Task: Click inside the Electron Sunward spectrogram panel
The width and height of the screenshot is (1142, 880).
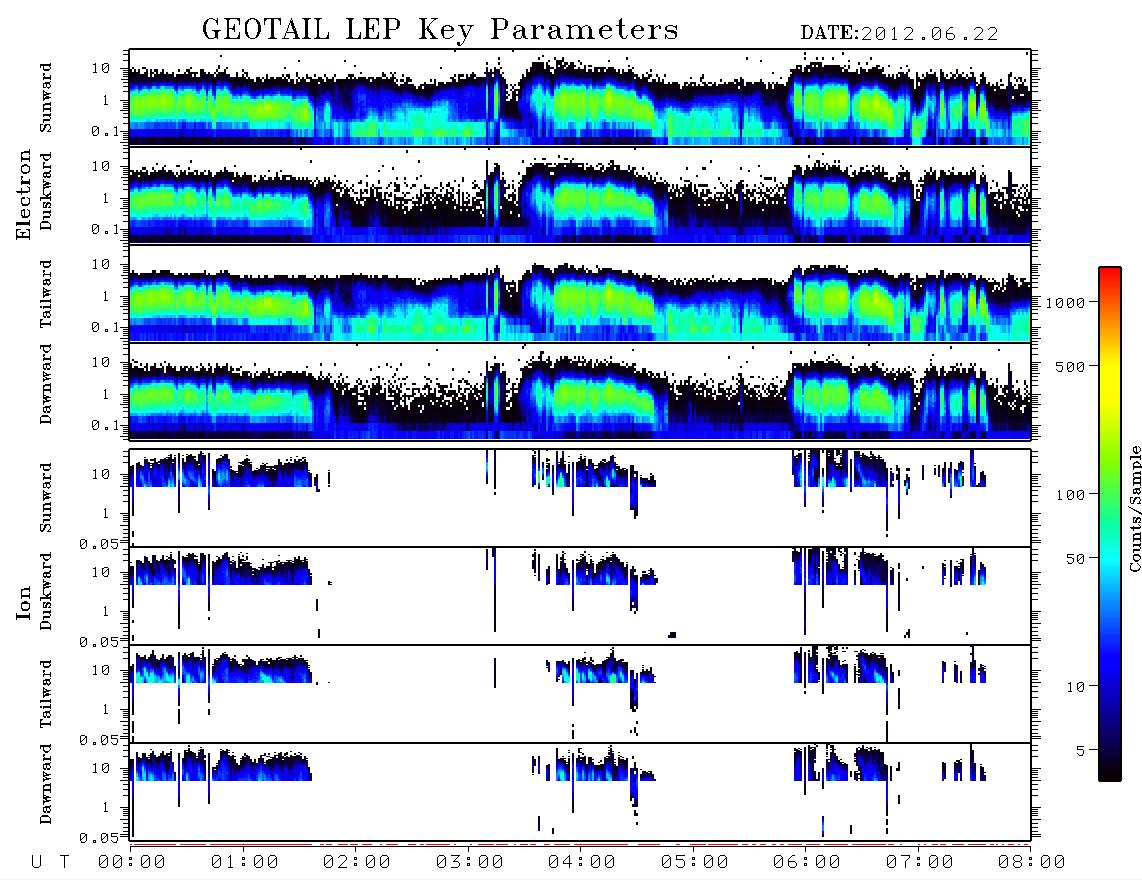Action: (580, 97)
